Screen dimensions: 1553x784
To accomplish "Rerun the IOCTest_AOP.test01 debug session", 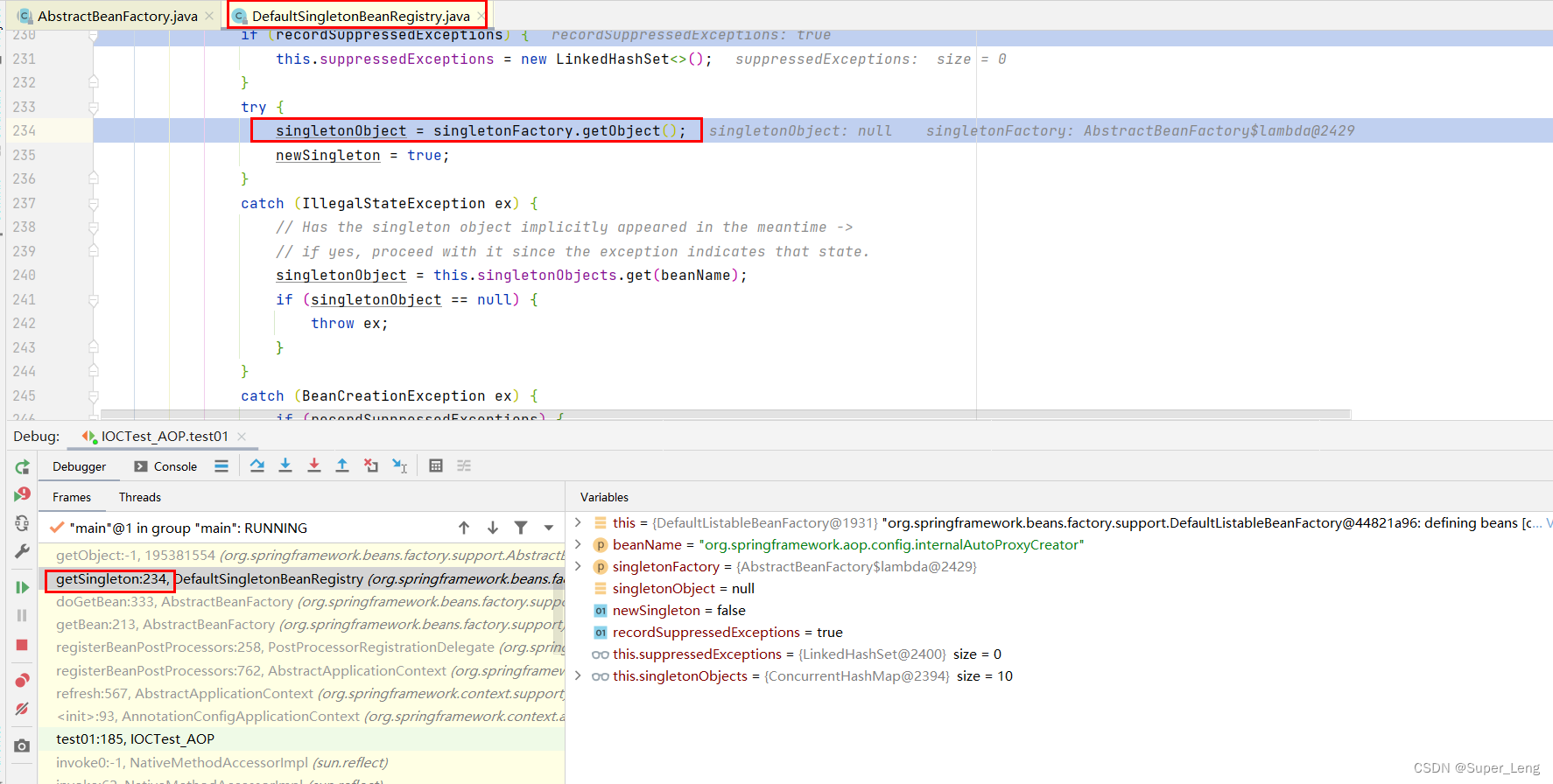I will pyautogui.click(x=23, y=467).
